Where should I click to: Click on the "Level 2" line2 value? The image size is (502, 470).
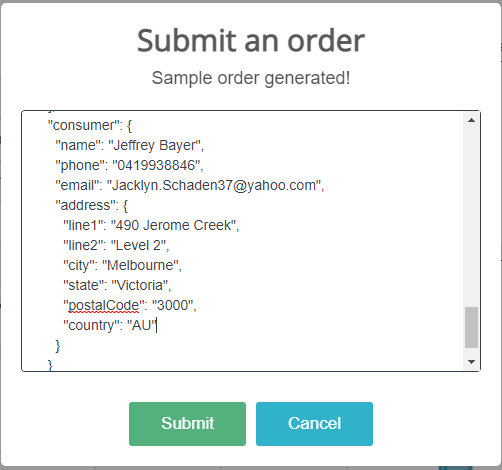138,245
